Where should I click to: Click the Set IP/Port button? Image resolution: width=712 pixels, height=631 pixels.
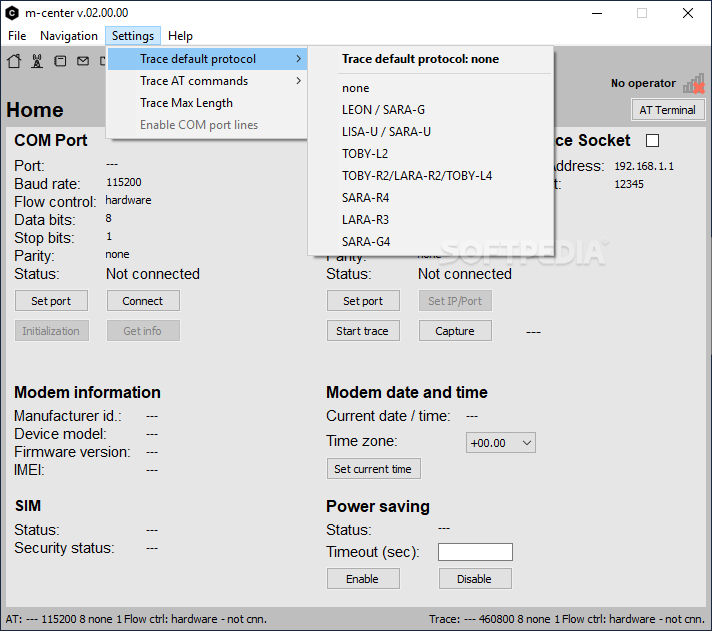[x=455, y=301]
